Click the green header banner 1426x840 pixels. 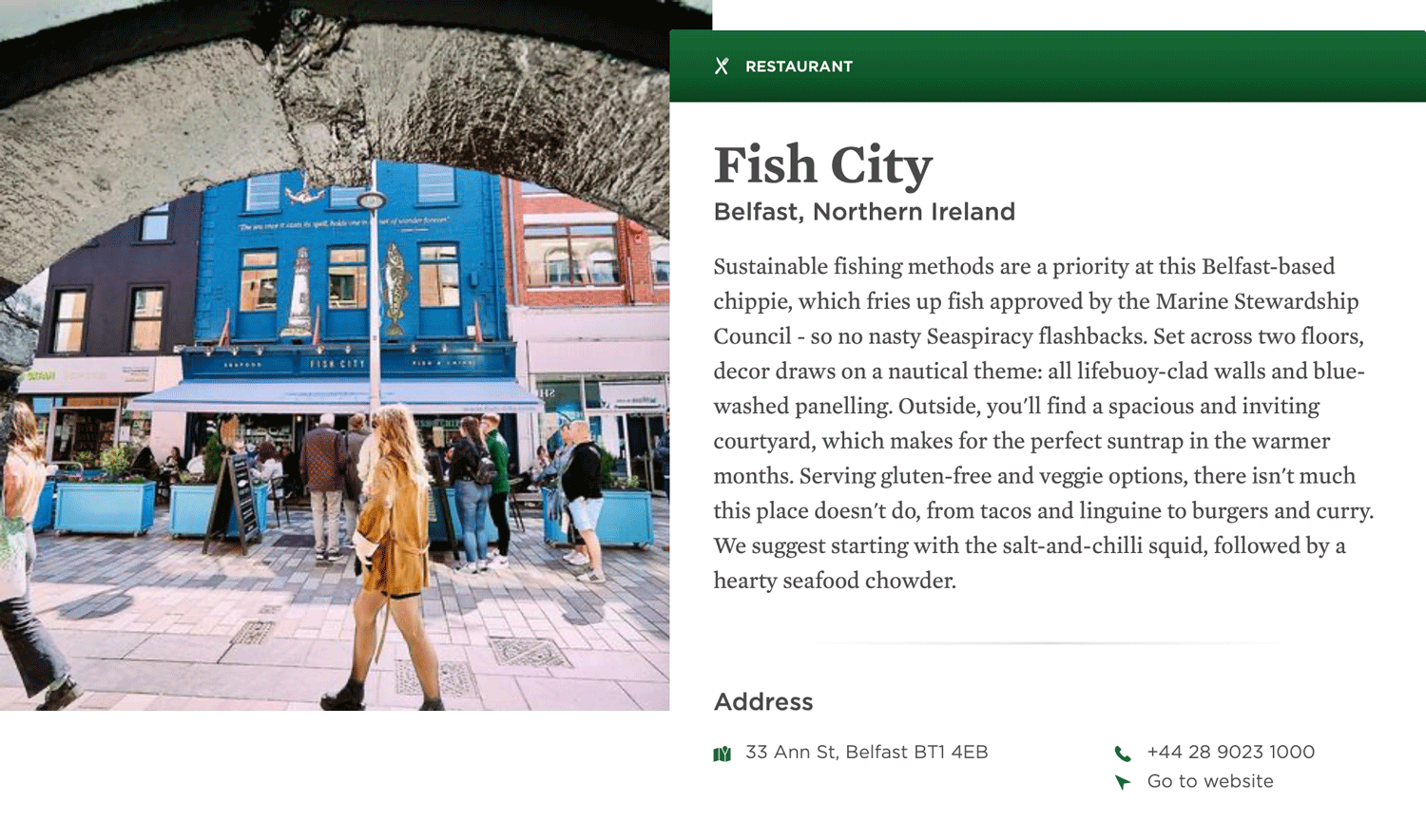[x=1048, y=67]
